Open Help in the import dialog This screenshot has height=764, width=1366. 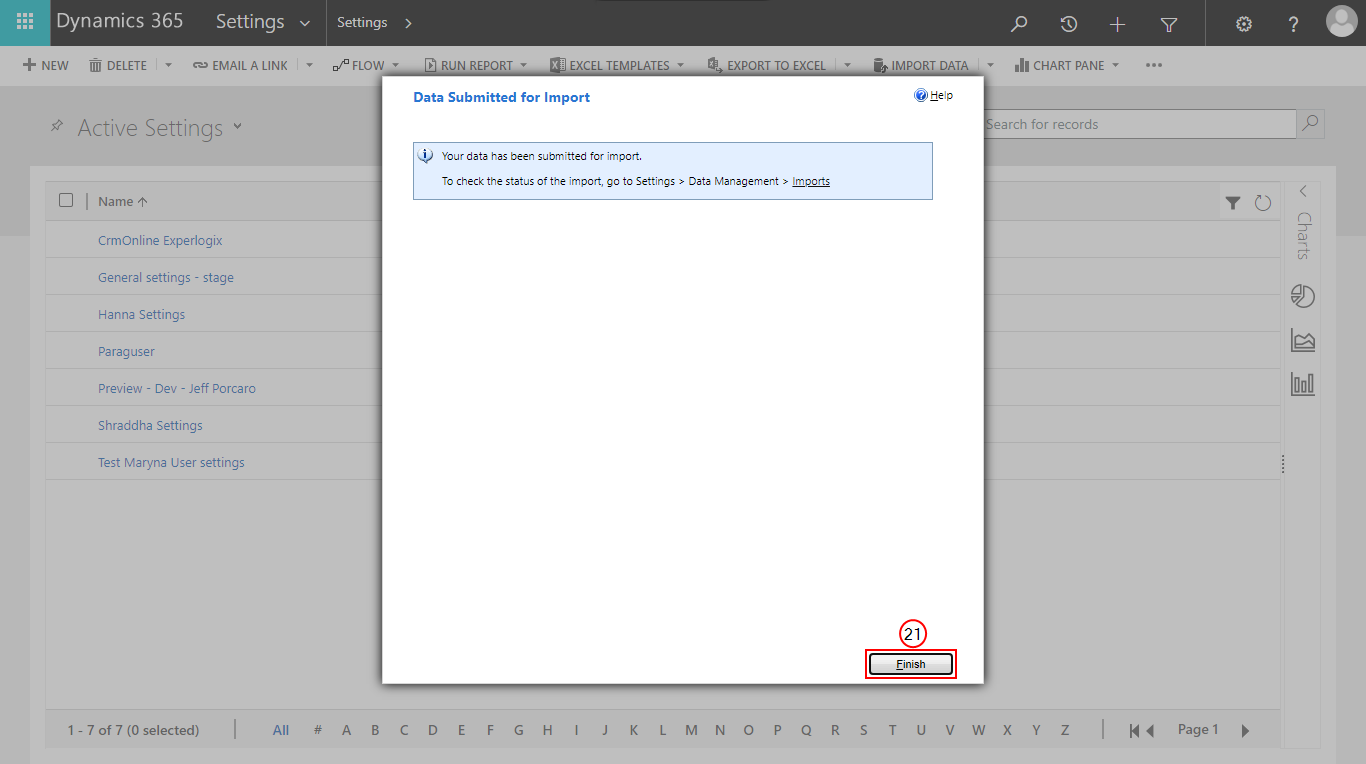[x=934, y=96]
